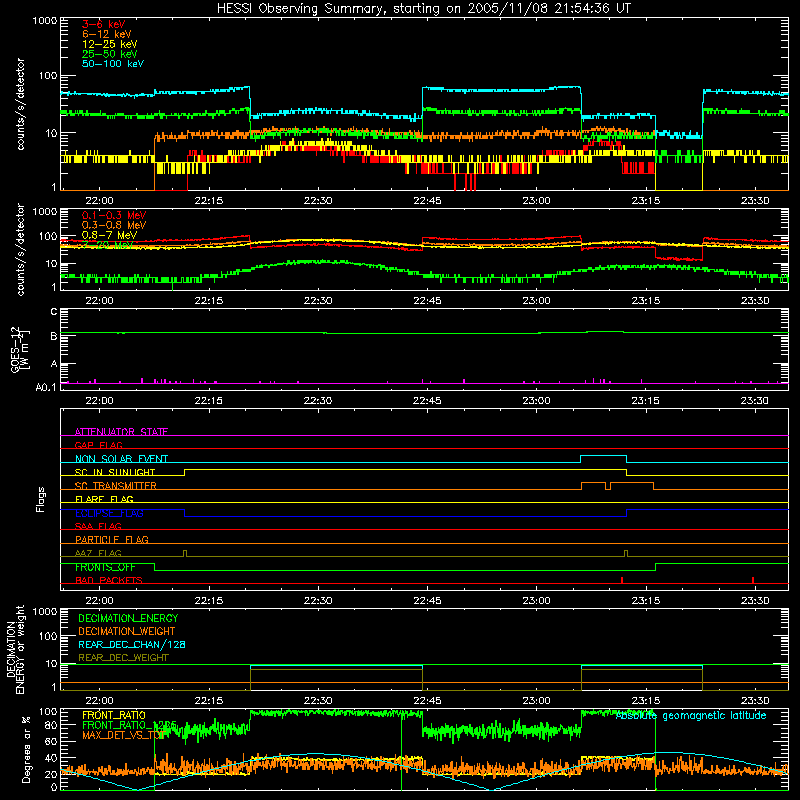Click the green 25-50 keV legend entry
800x800 pixels.
pyautogui.click(x=109, y=54)
